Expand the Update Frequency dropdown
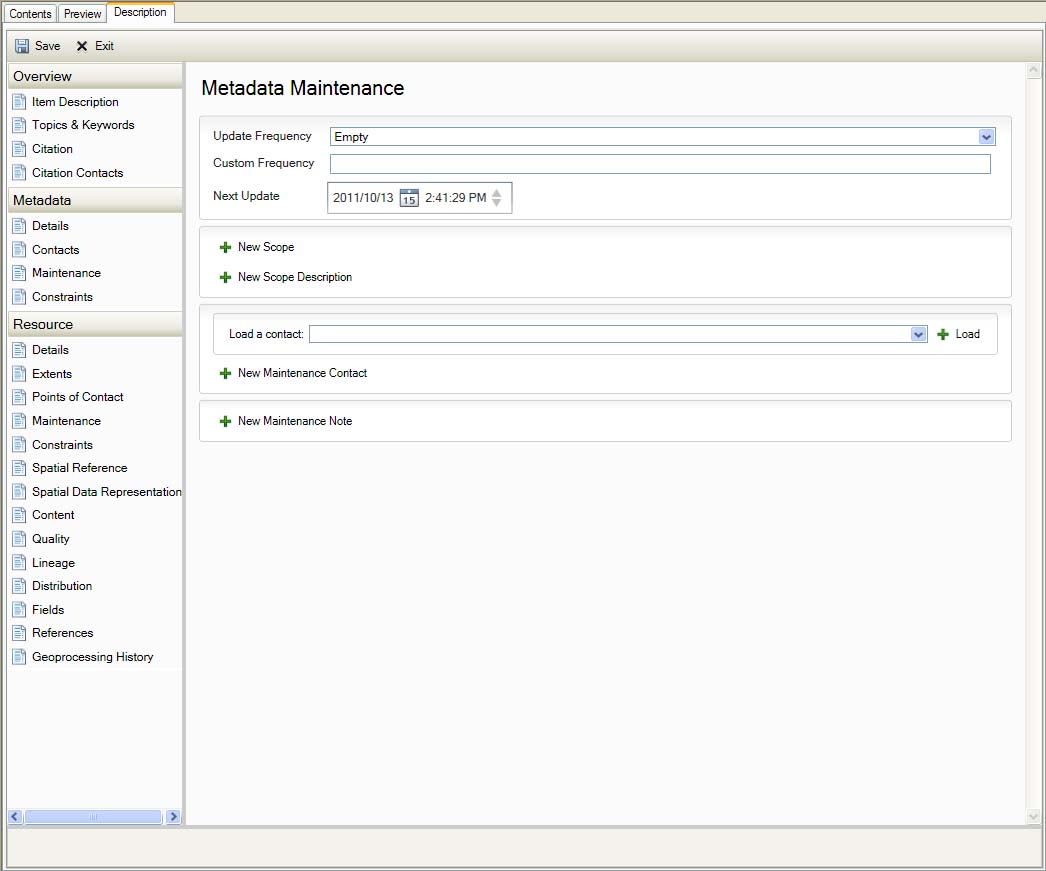Viewport: 1046px width, 871px height. [x=986, y=137]
